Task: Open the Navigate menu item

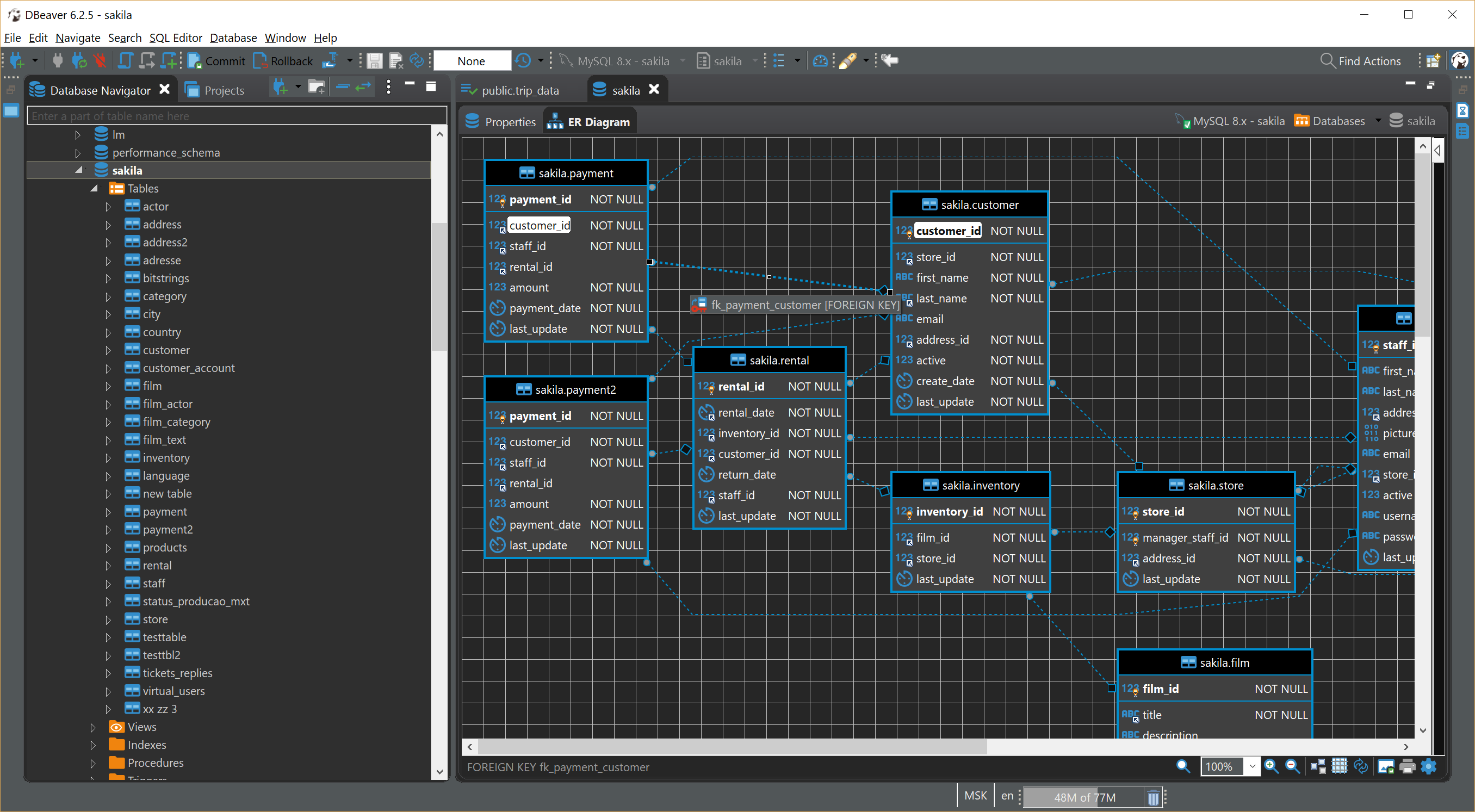Action: (78, 37)
